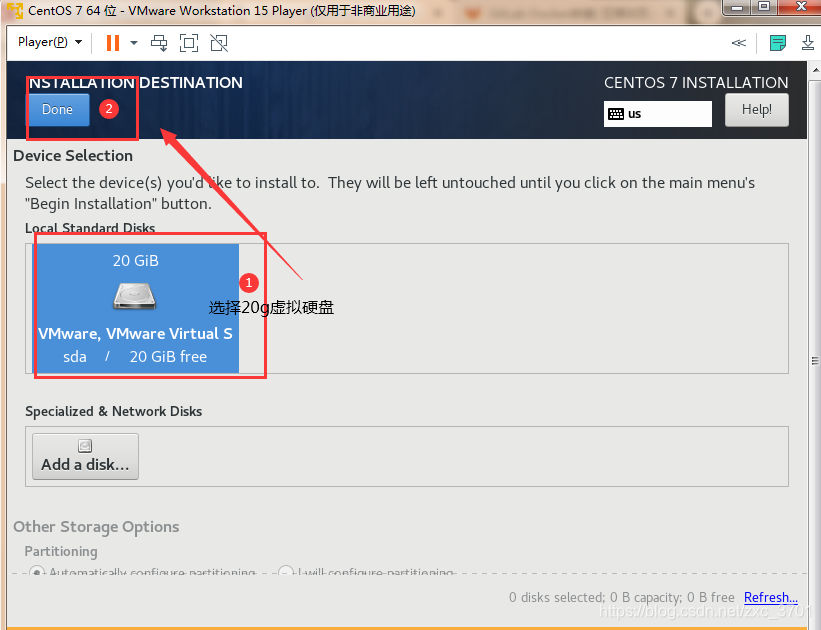Click the 'CENTOS 7 INSTALLATION' title
821x630 pixels.
pyautogui.click(x=696, y=82)
